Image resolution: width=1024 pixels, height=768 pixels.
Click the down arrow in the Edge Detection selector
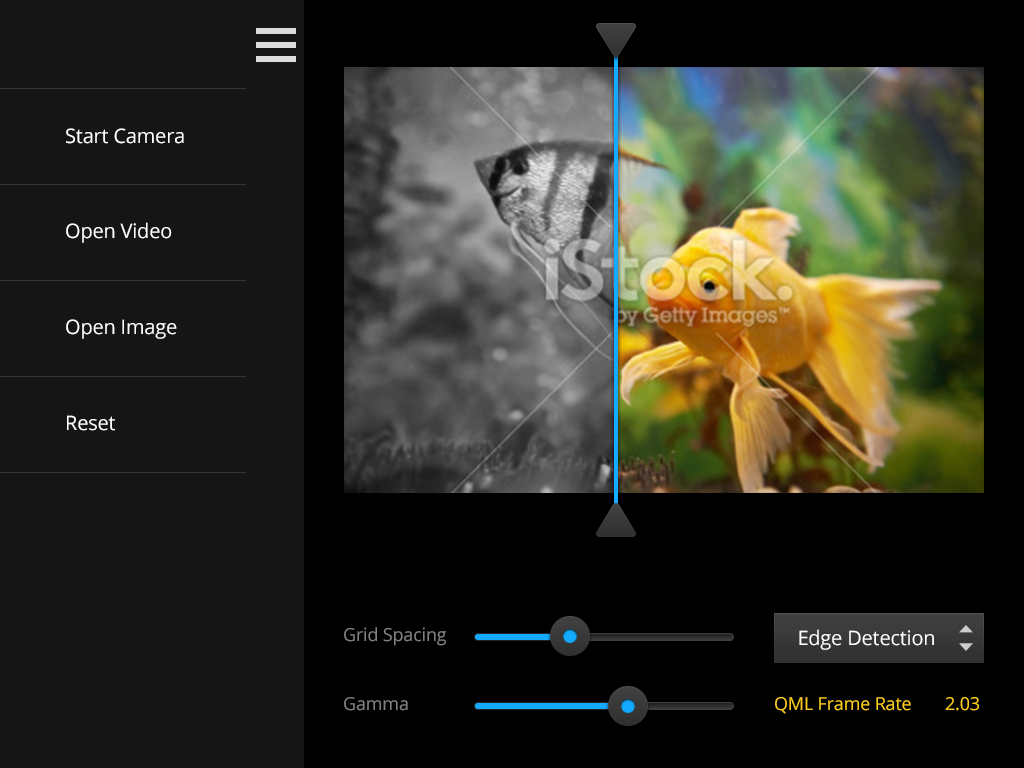pos(965,647)
